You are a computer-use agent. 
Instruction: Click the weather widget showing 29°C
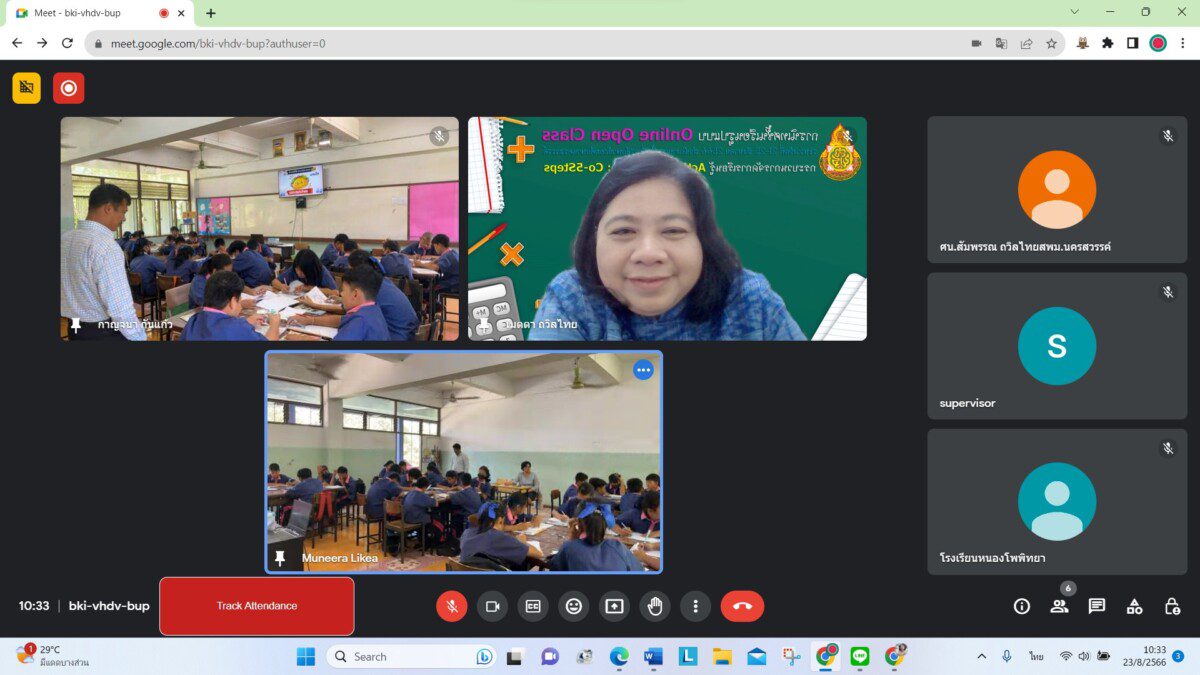(x=52, y=656)
